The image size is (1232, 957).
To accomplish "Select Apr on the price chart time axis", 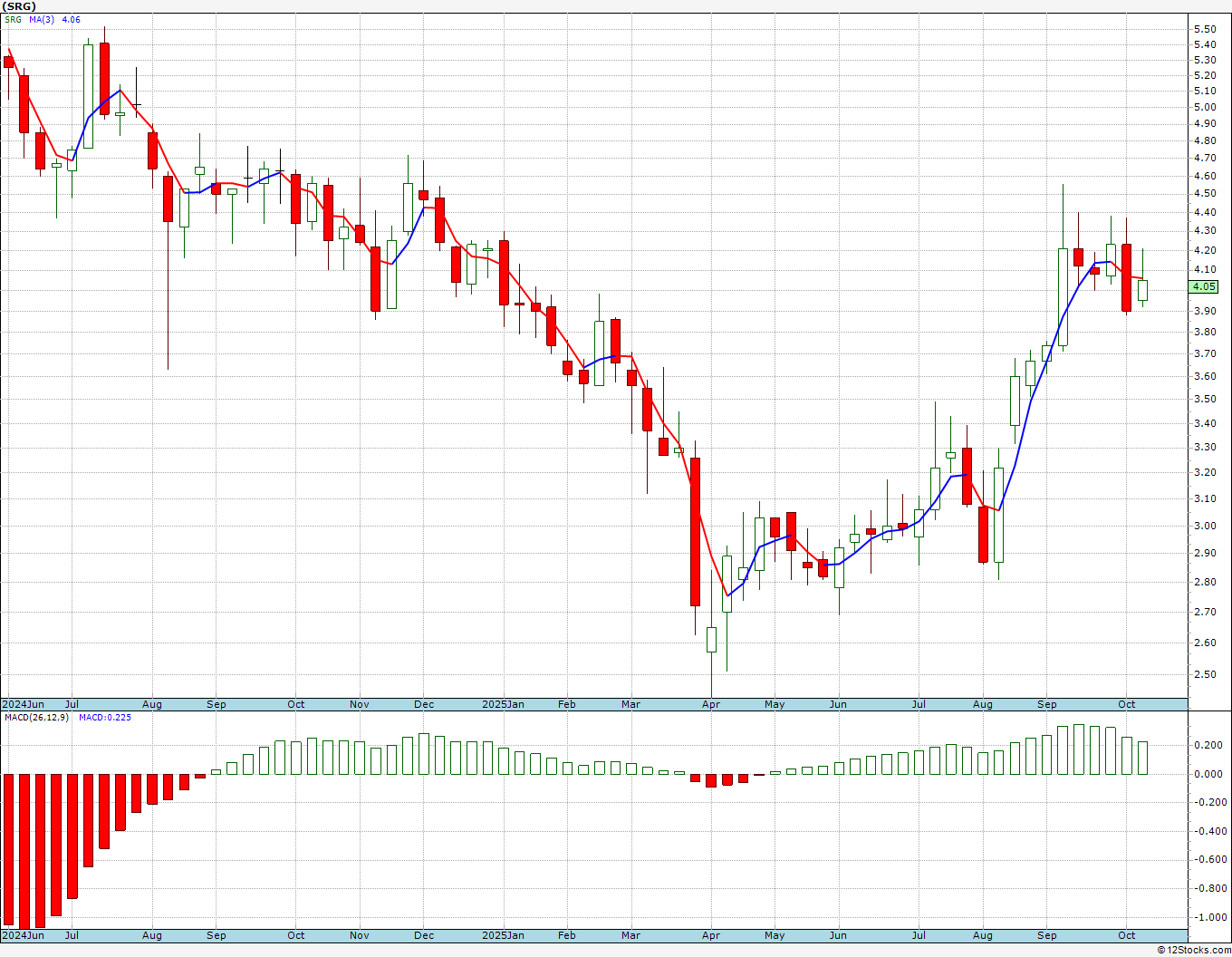I will [711, 704].
